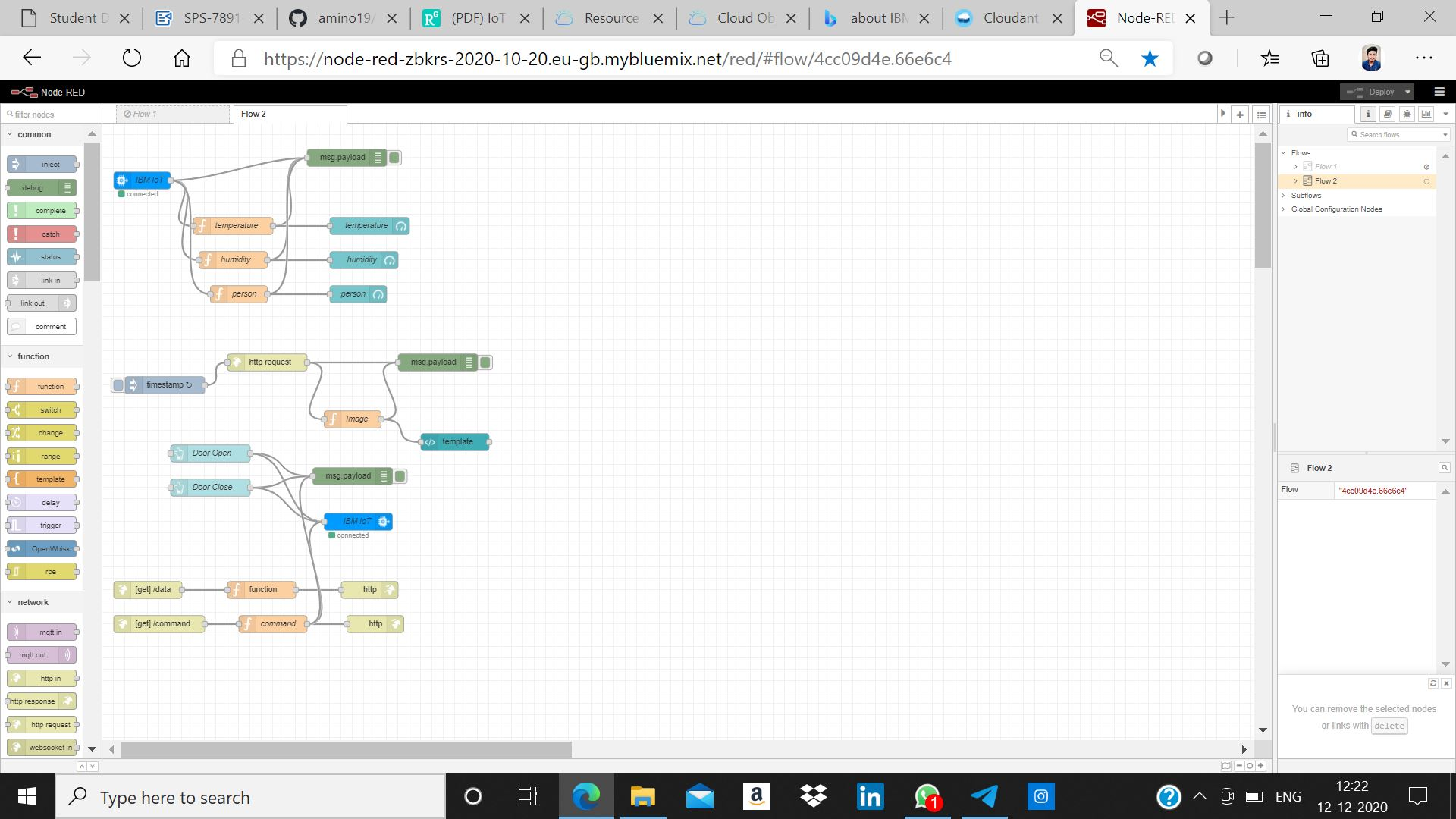This screenshot has height=819, width=1456.
Task: Toggle debug output beside Door Close wiring
Action: (x=400, y=476)
